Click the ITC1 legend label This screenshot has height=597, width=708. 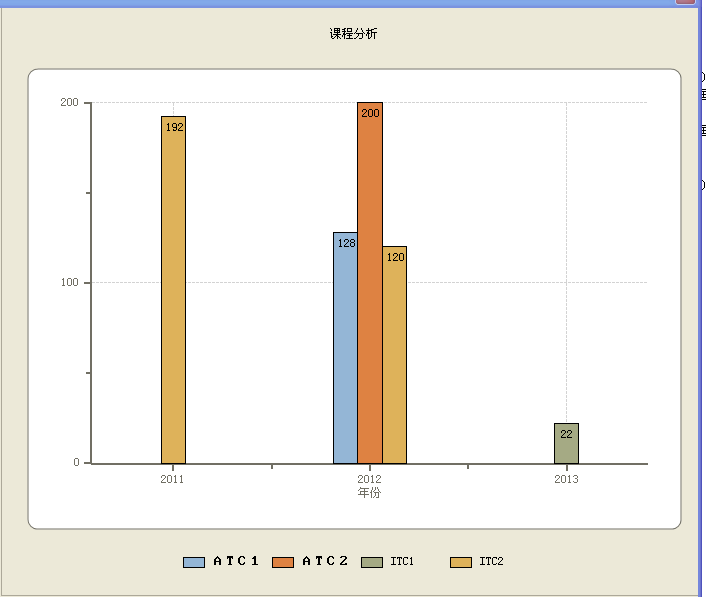402,561
